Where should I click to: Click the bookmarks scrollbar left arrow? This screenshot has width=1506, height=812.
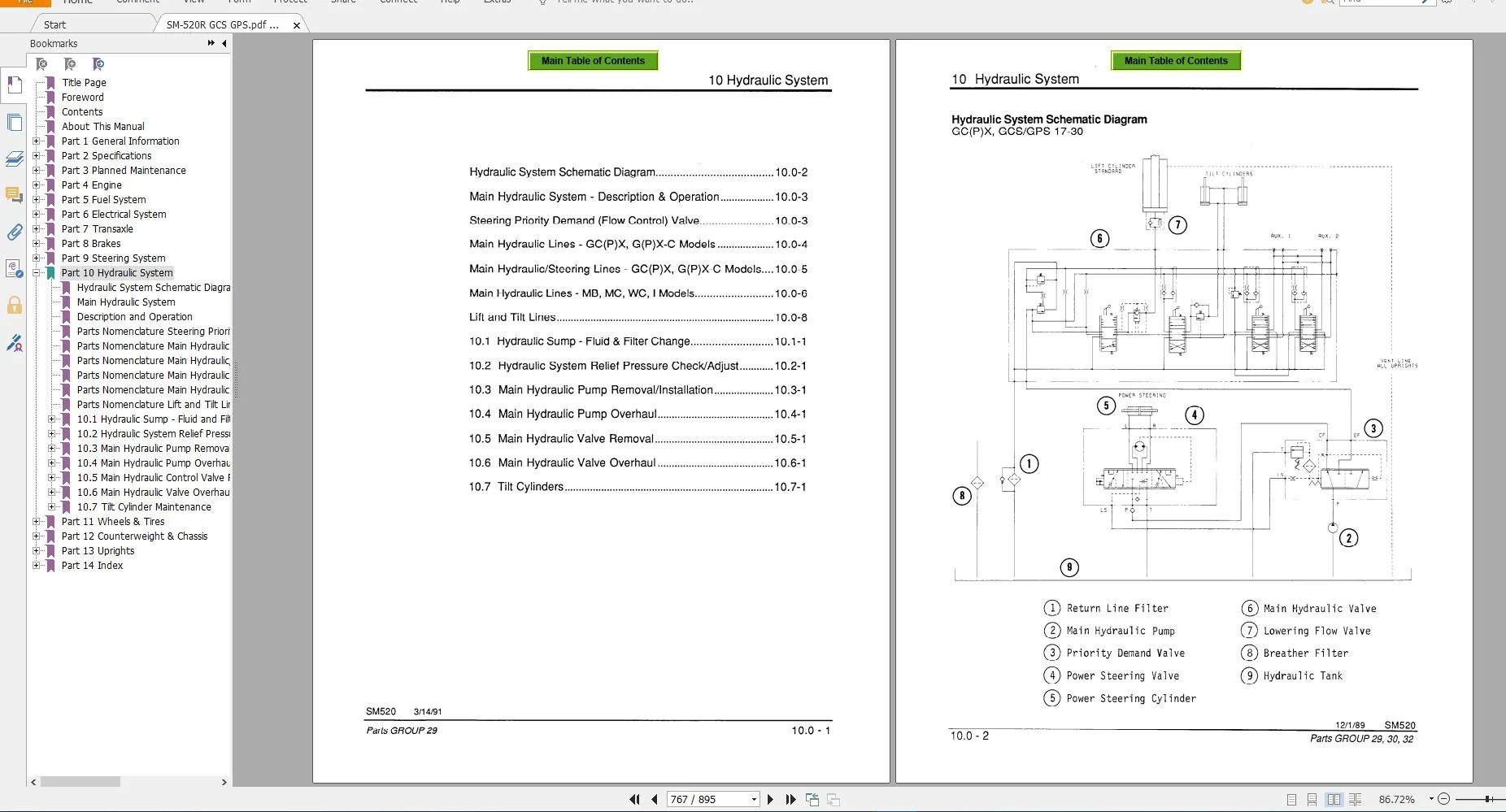point(33,782)
